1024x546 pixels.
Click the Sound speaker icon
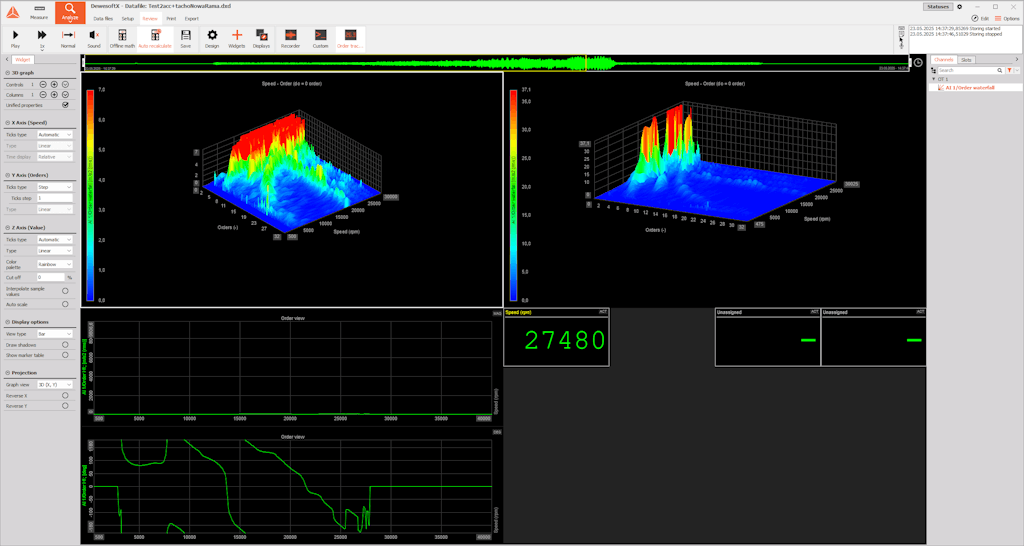click(x=93, y=35)
